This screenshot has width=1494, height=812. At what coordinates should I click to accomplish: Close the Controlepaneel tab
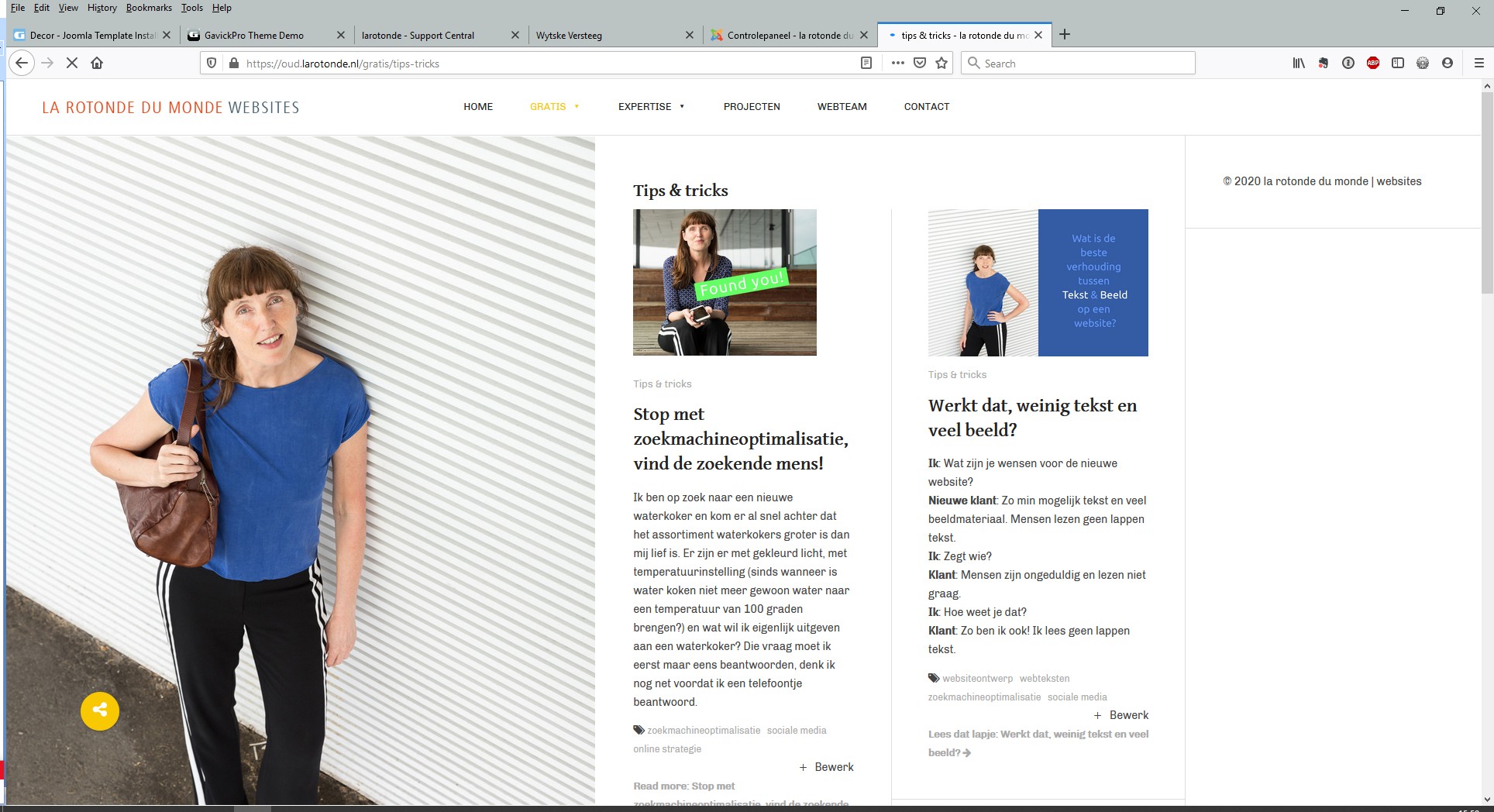click(x=864, y=35)
